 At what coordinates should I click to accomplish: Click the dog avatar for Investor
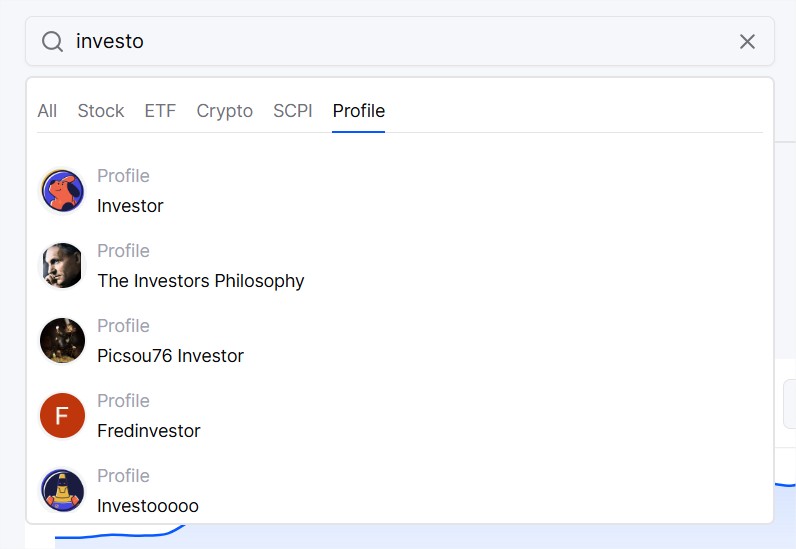coord(62,191)
